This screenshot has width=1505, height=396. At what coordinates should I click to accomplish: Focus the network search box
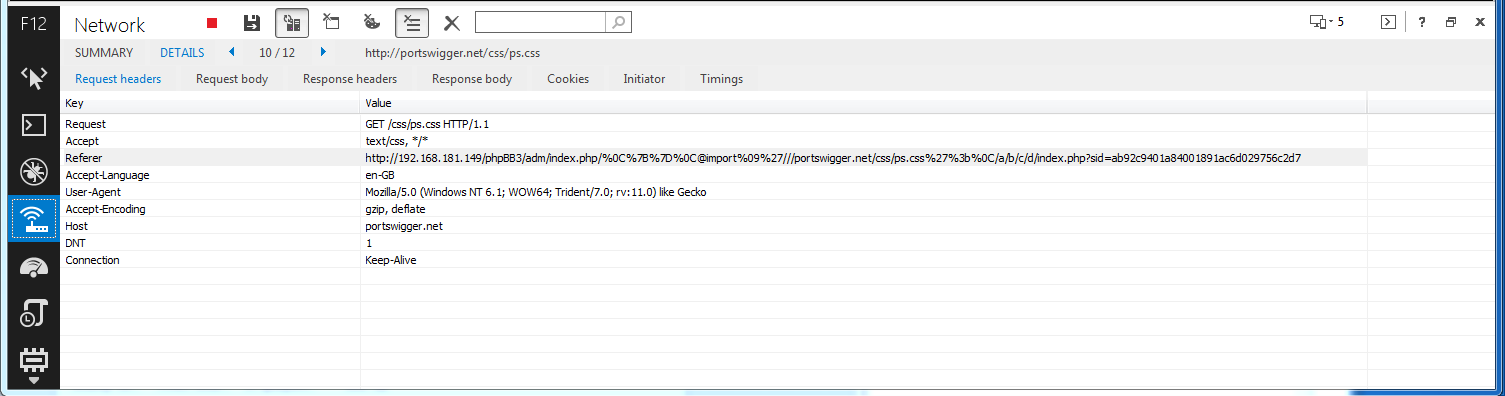[540, 22]
